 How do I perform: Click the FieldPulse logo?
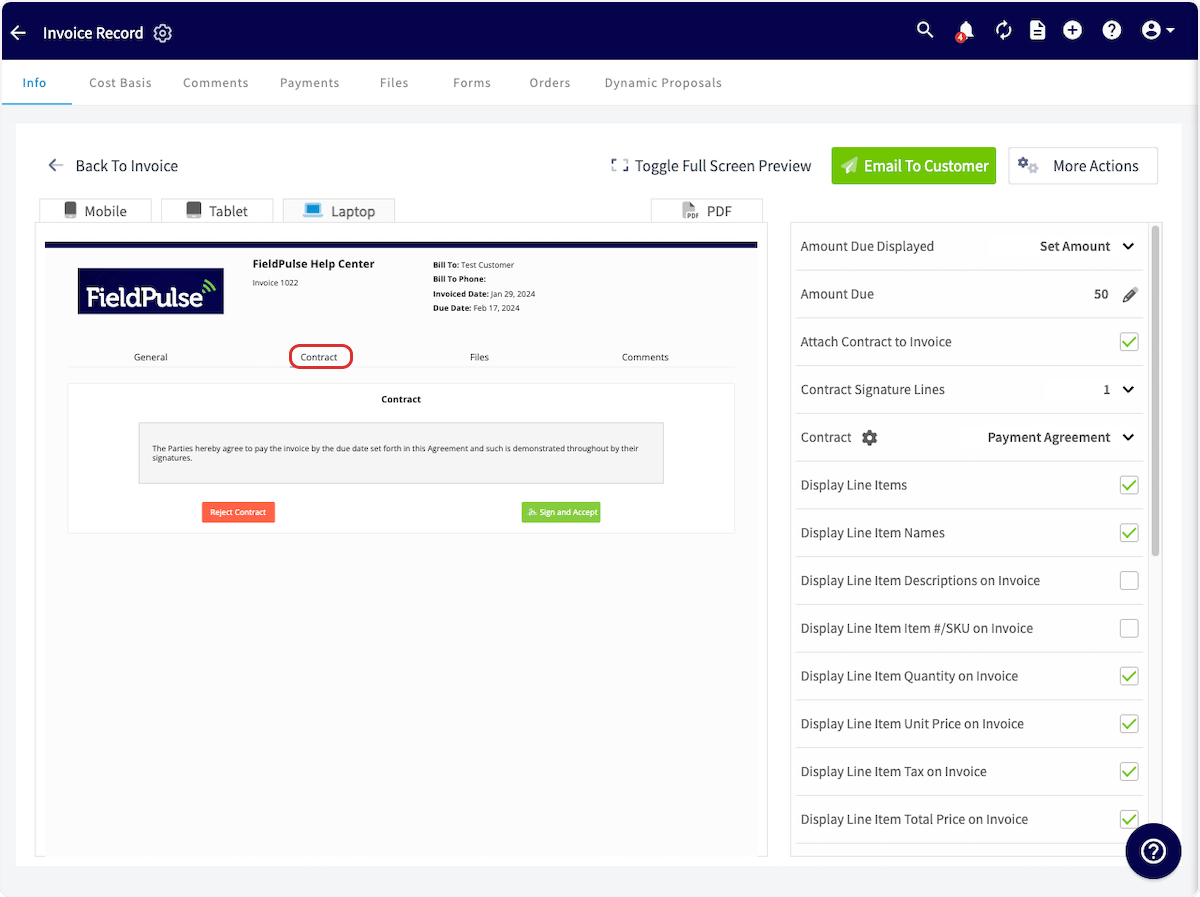150,291
